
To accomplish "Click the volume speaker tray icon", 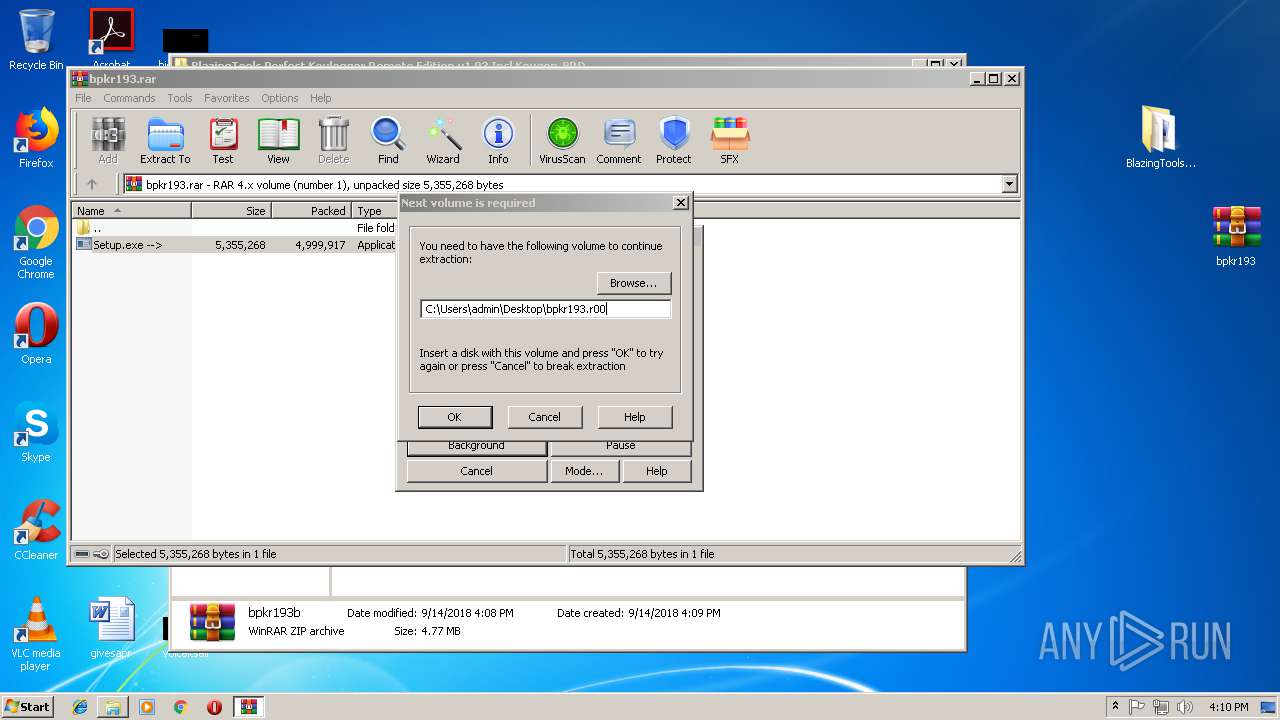I will (x=1185, y=707).
